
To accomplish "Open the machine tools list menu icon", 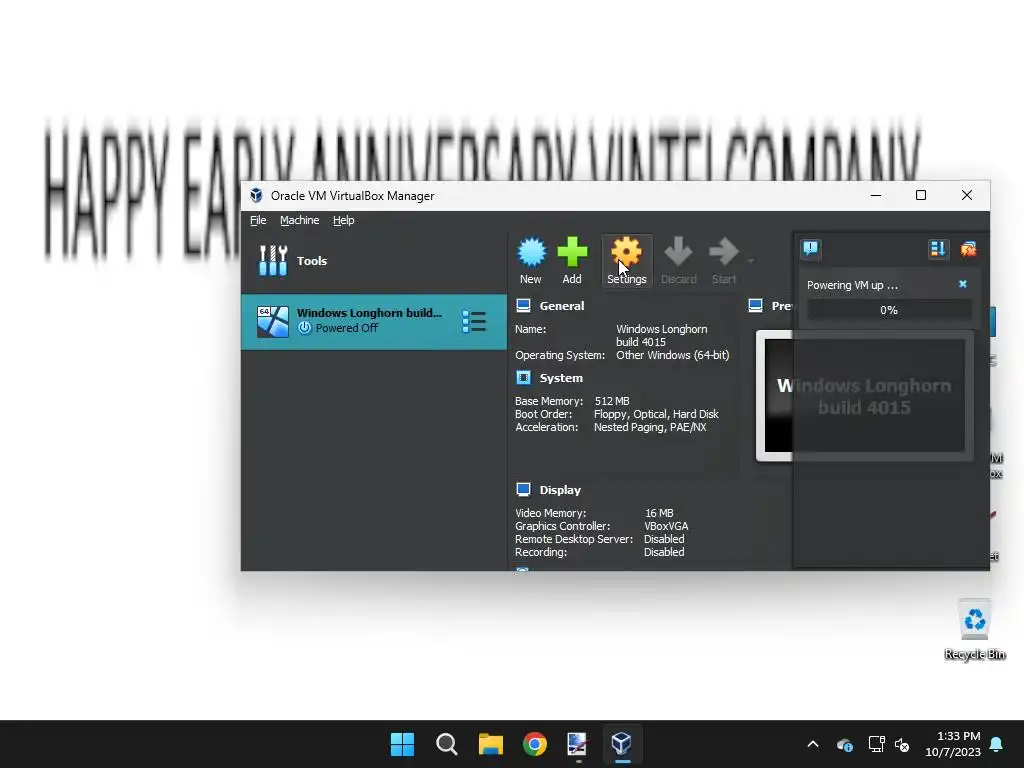I will click(x=474, y=321).
